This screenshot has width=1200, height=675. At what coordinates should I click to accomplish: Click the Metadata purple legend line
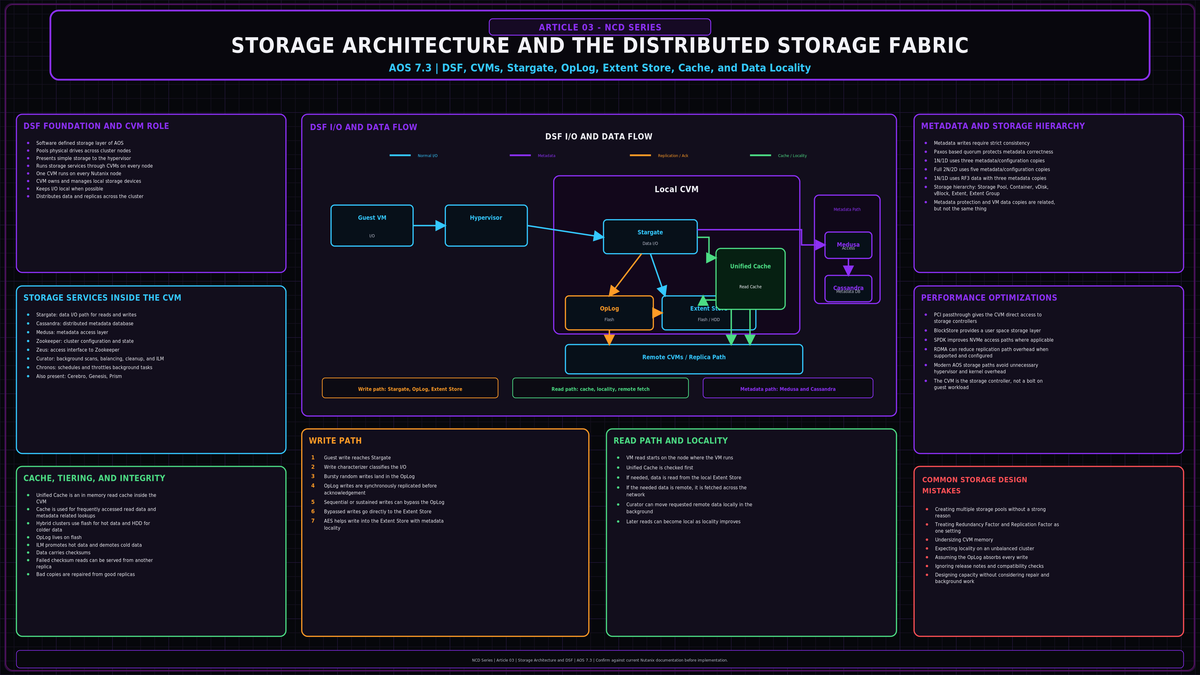tap(520, 155)
